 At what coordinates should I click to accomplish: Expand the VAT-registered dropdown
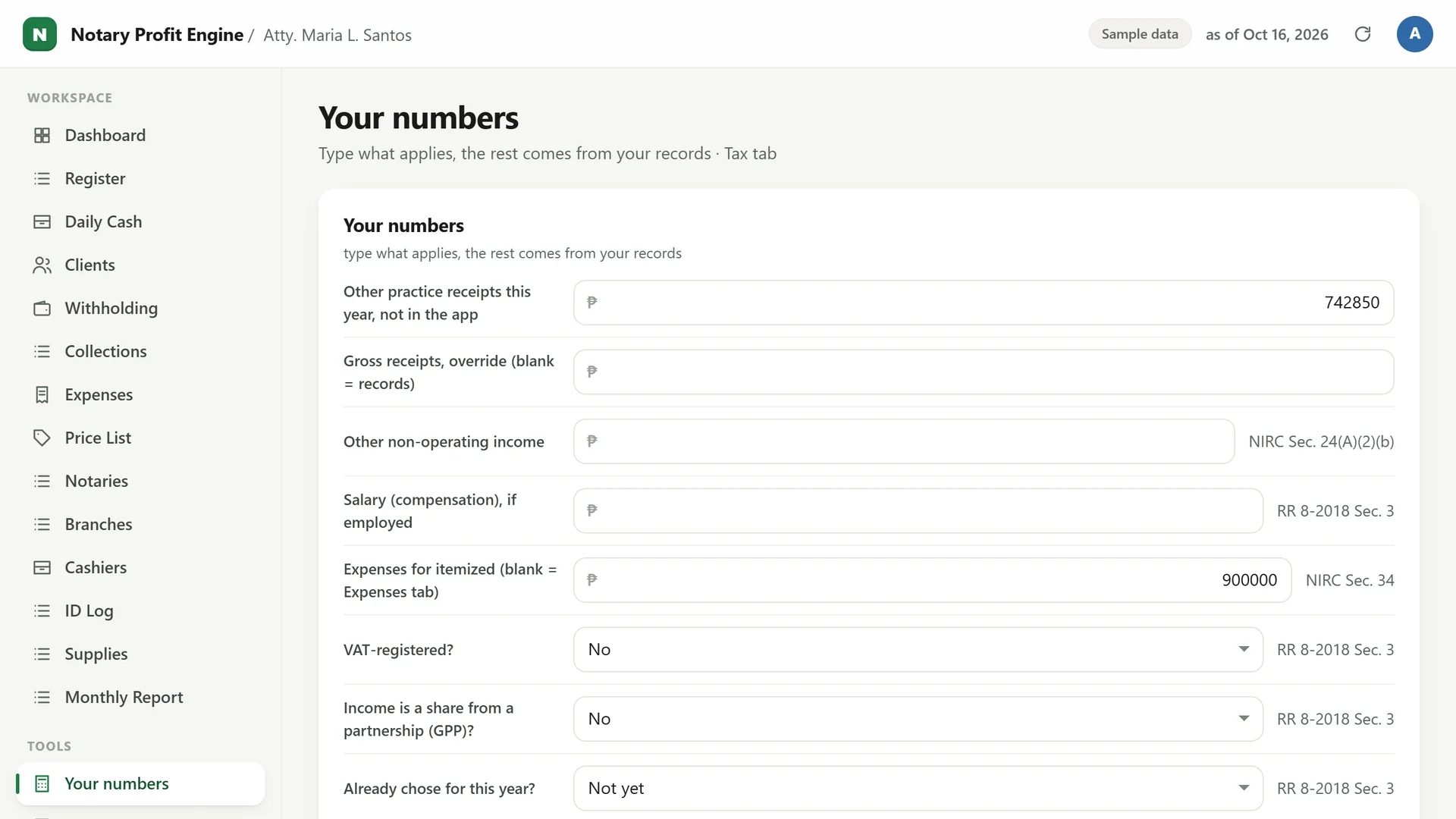(918, 649)
